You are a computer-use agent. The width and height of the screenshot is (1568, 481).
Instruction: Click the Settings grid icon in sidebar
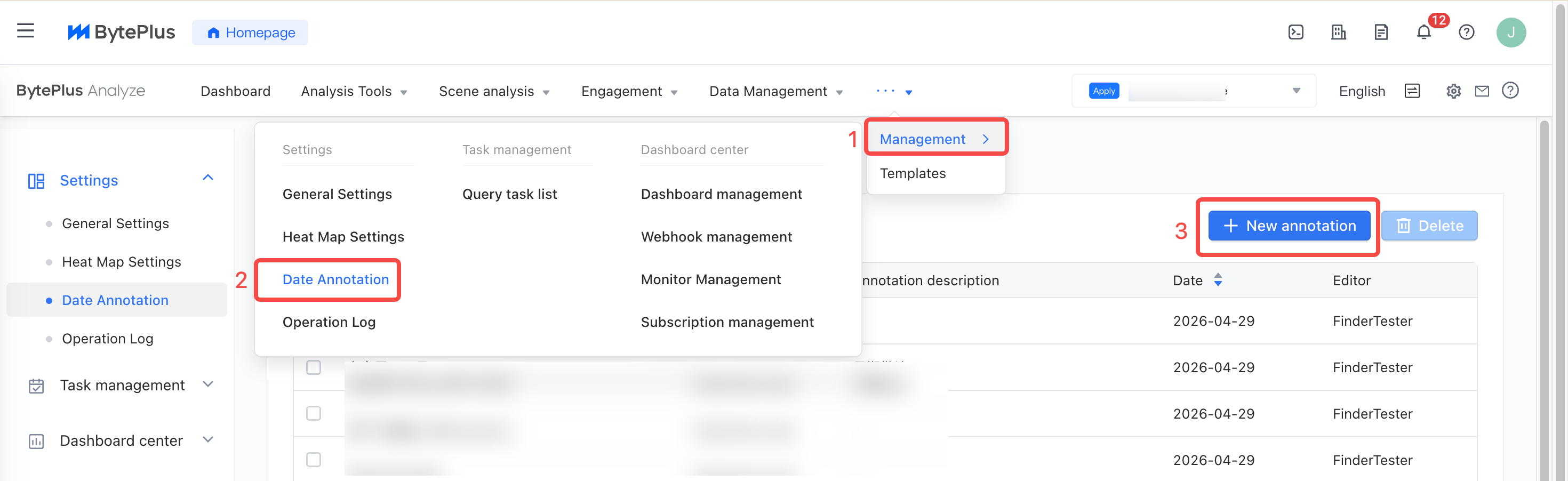tap(36, 181)
